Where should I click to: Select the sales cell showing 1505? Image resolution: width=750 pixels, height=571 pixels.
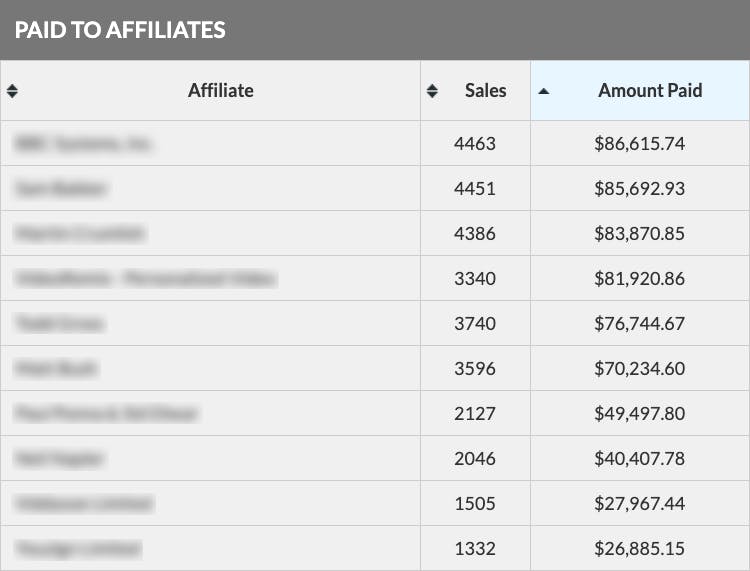475,504
